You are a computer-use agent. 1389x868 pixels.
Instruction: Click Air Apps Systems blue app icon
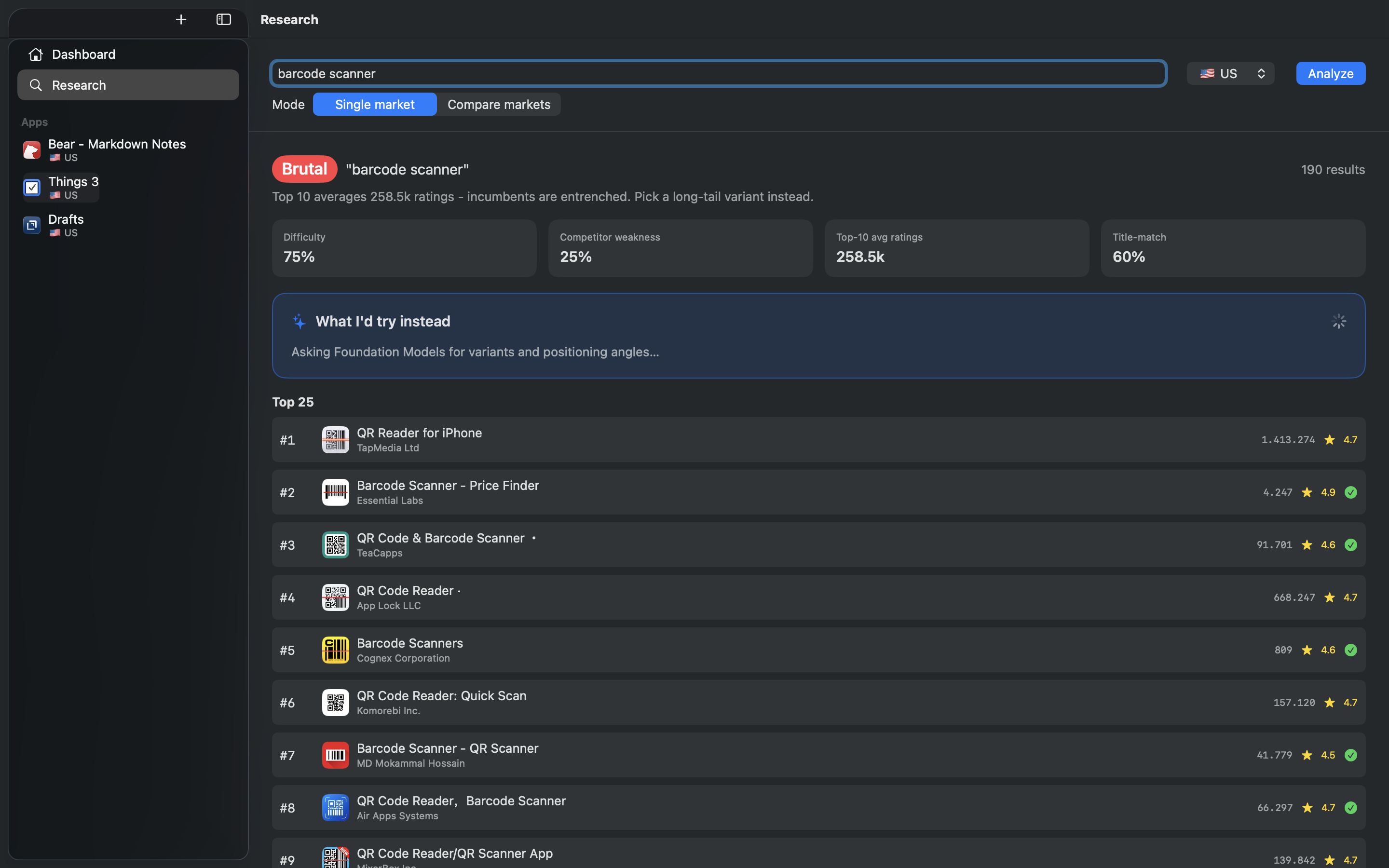tap(335, 808)
